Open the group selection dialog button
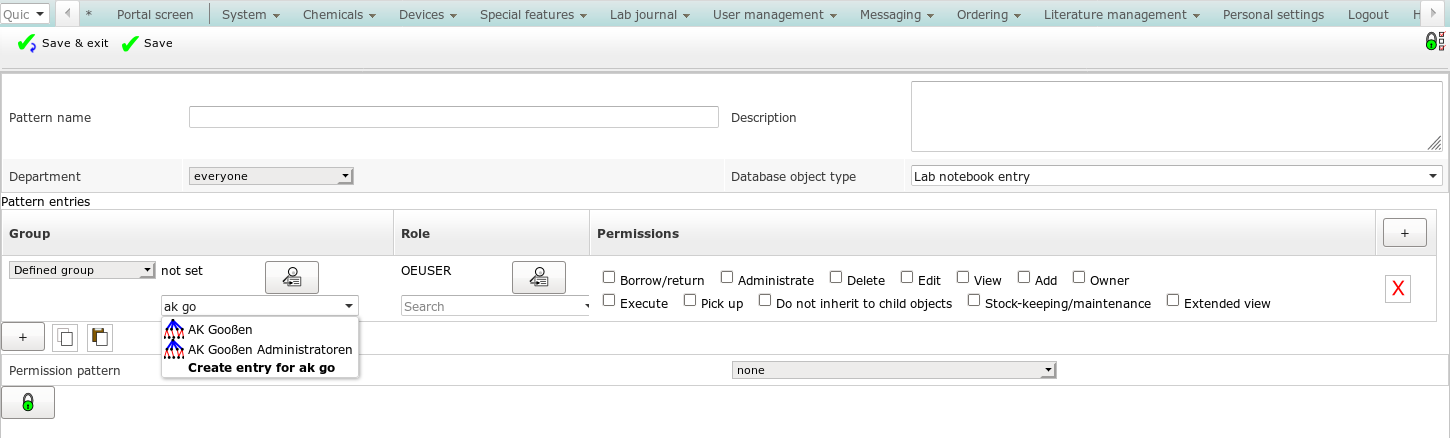Viewport: 1450px width, 438px height. point(291,277)
